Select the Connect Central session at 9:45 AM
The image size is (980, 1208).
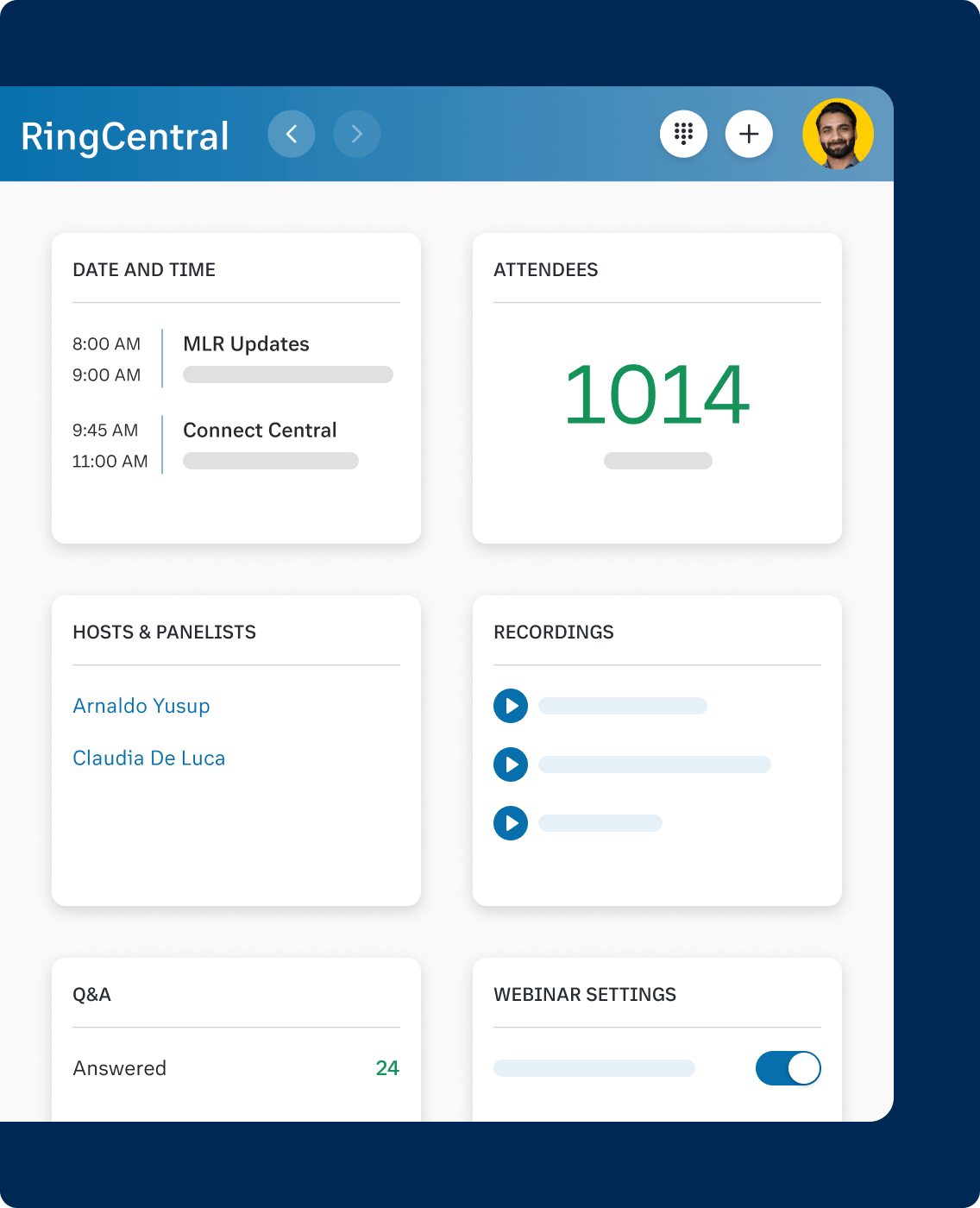coord(259,430)
